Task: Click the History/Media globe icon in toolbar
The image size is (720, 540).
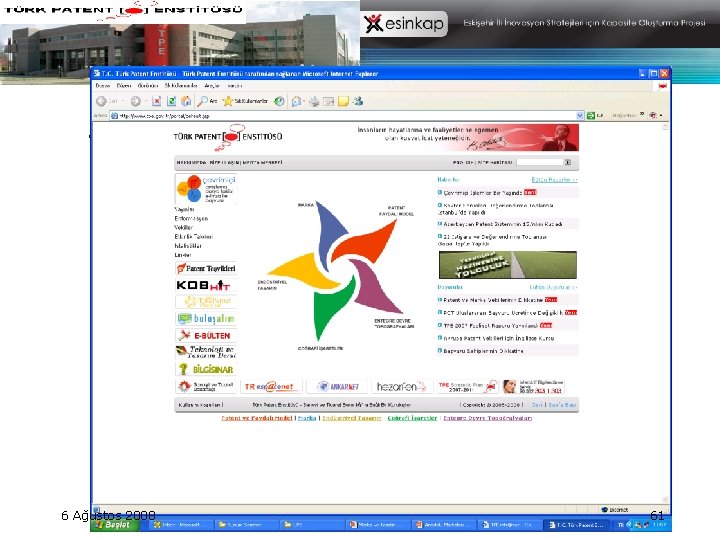Action: click(x=279, y=101)
